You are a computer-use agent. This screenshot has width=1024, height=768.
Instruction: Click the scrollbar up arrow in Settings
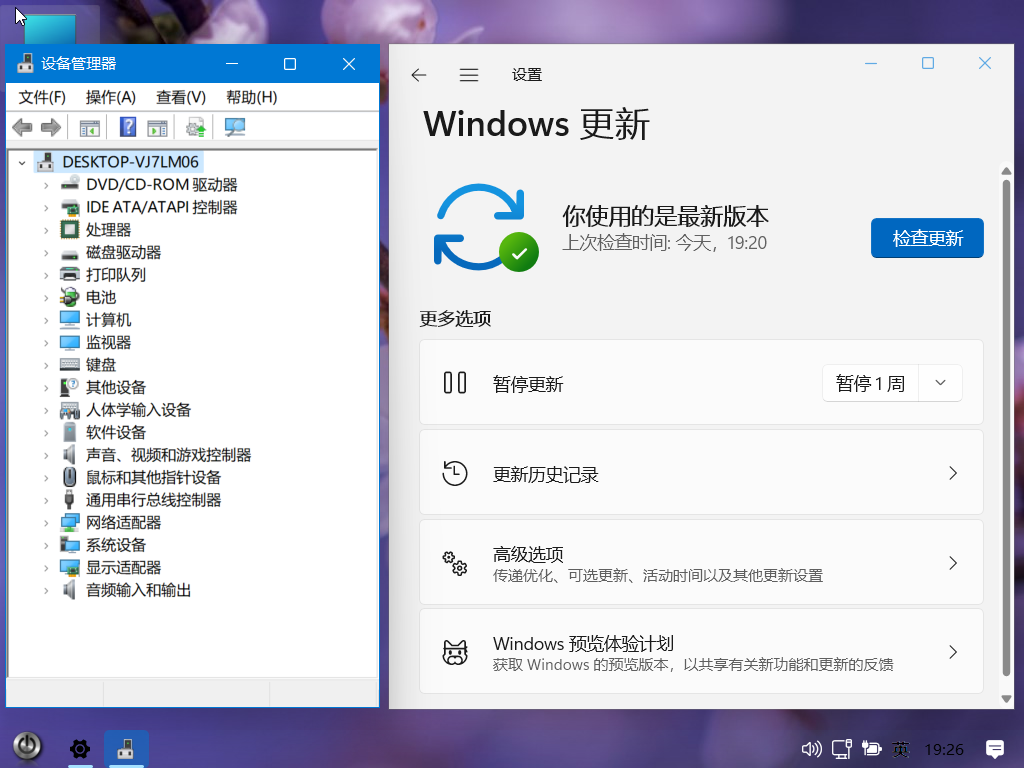tap(1006, 170)
